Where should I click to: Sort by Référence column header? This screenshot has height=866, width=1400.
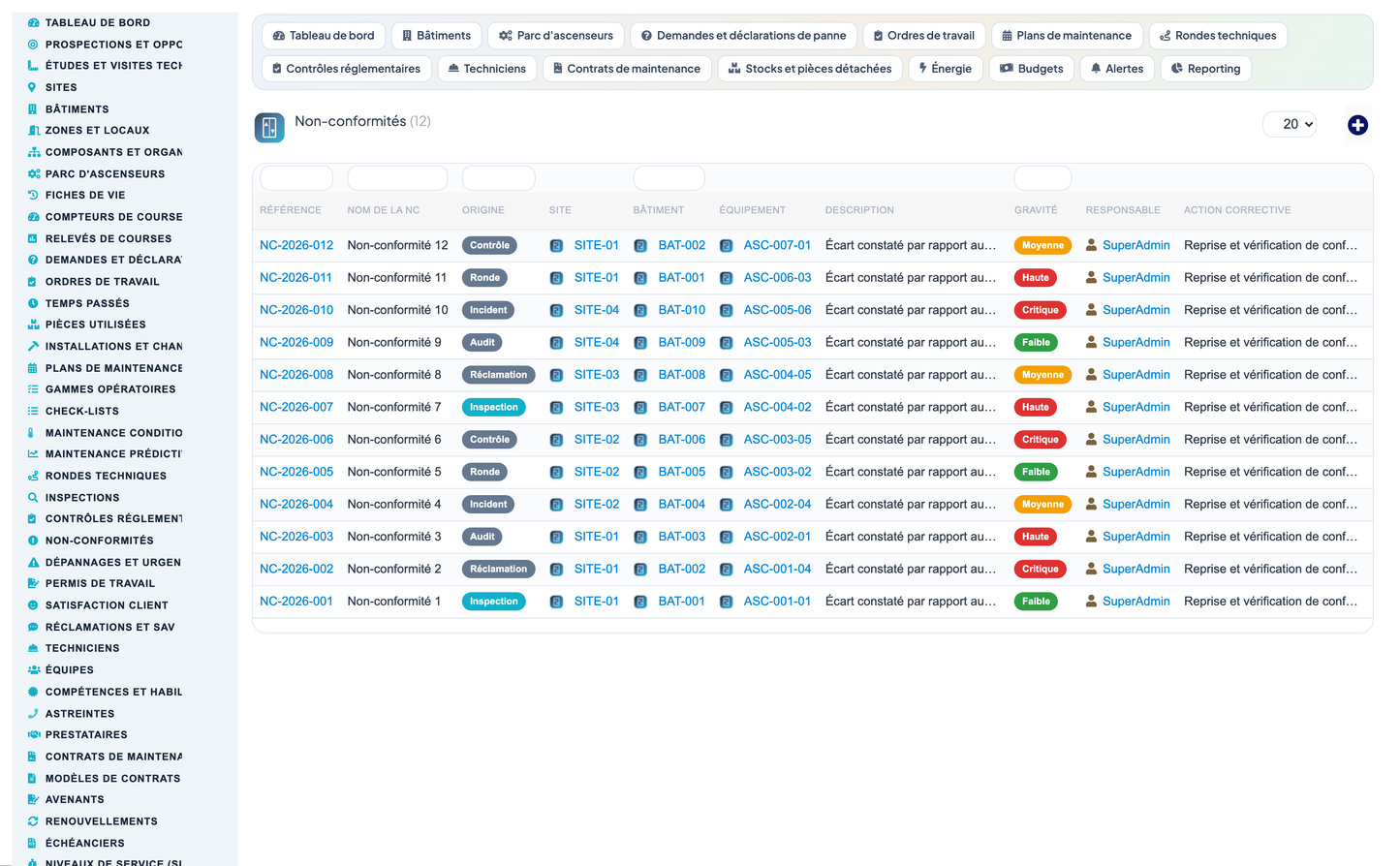click(x=291, y=210)
